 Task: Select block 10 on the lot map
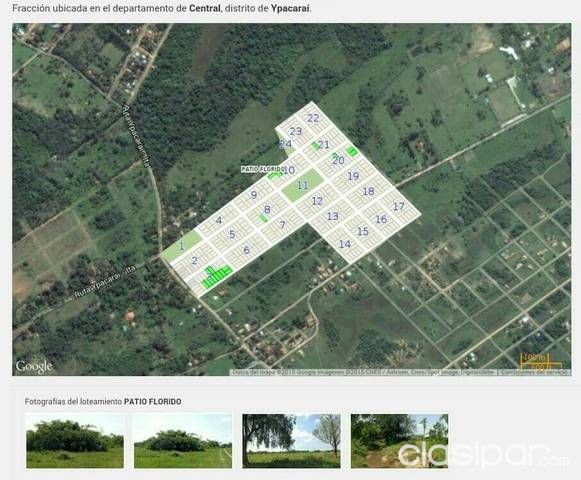pos(289,170)
